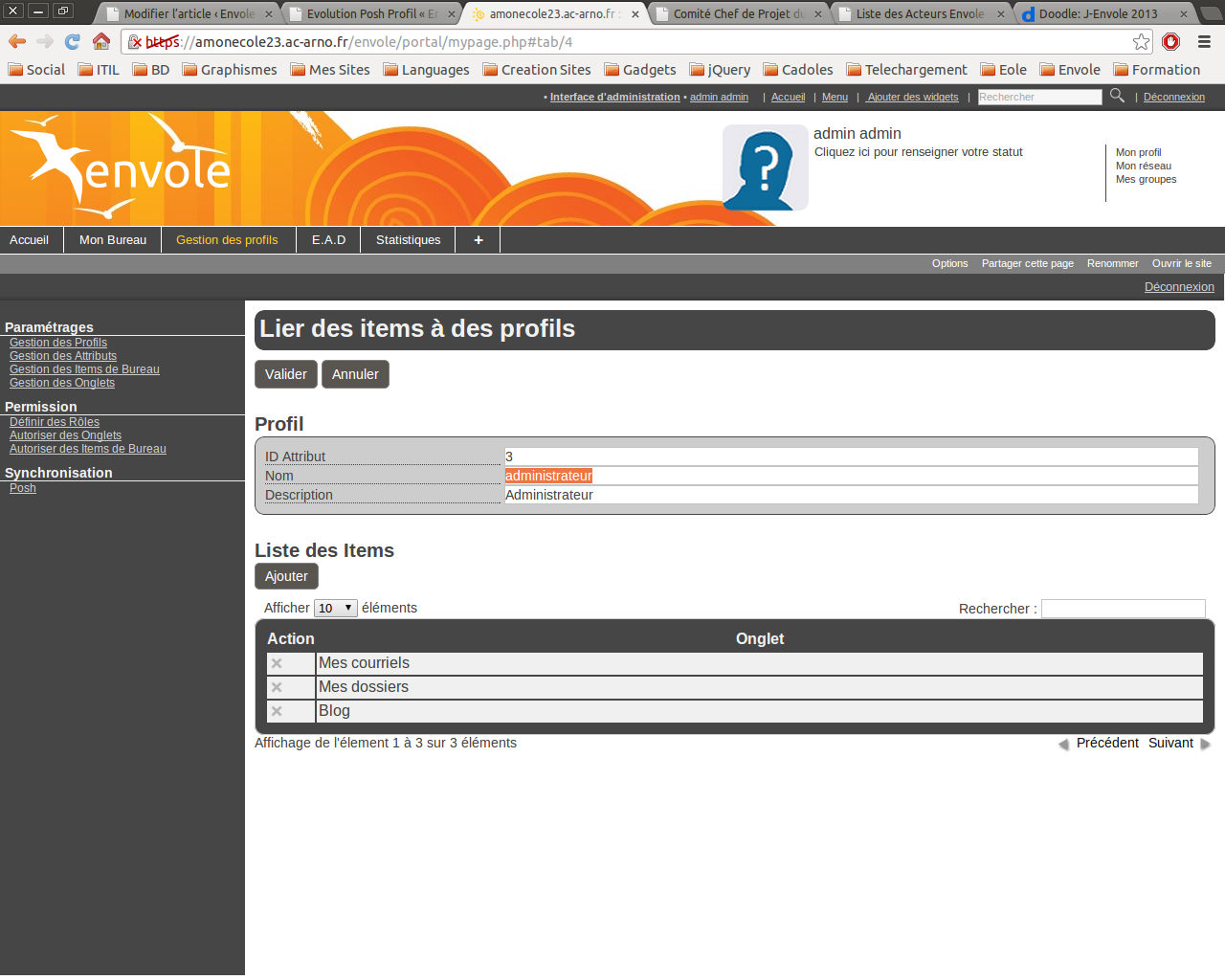
Task: Click the search magnifier icon
Action: 1117,96
